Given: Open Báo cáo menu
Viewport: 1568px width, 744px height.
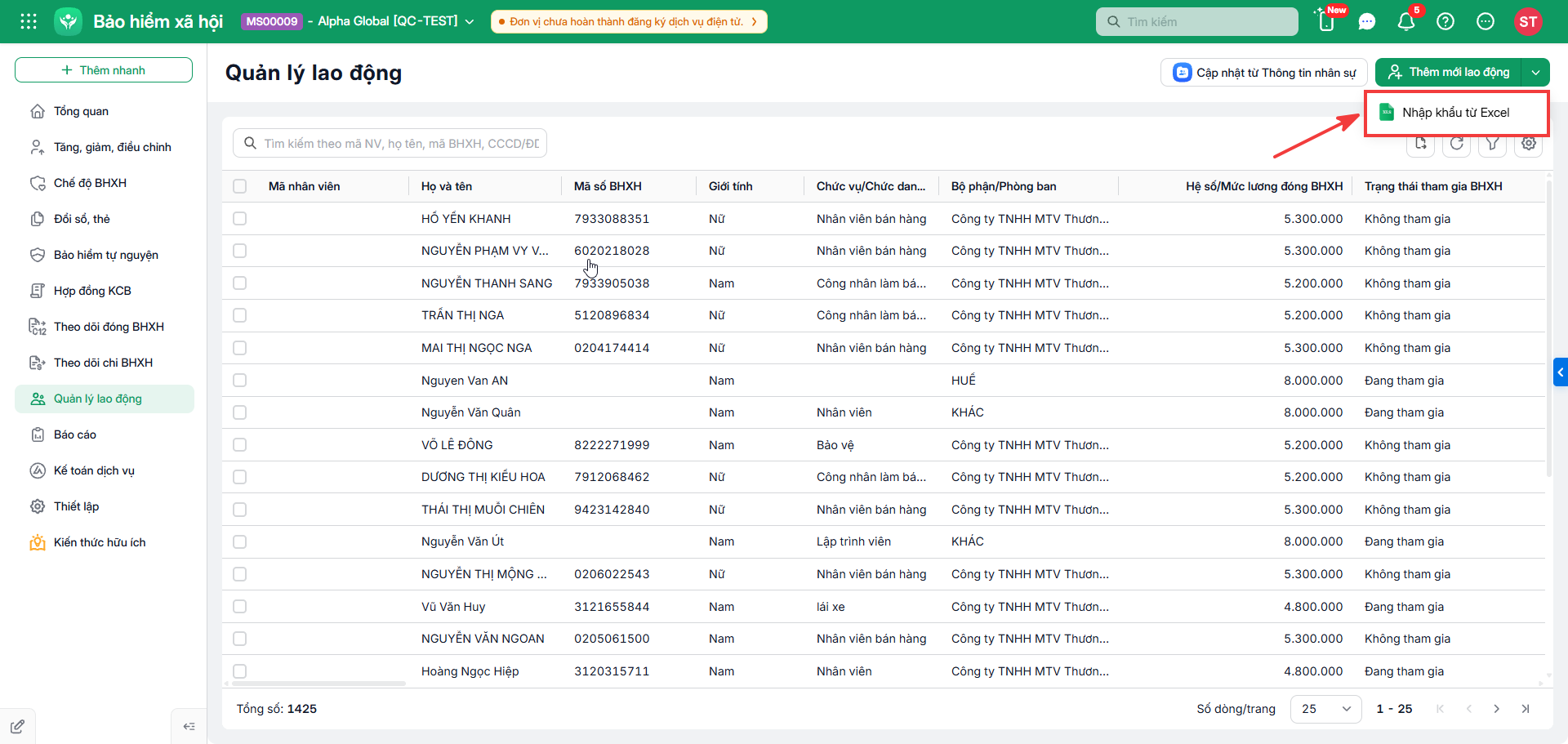Looking at the screenshot, I should click(104, 434).
